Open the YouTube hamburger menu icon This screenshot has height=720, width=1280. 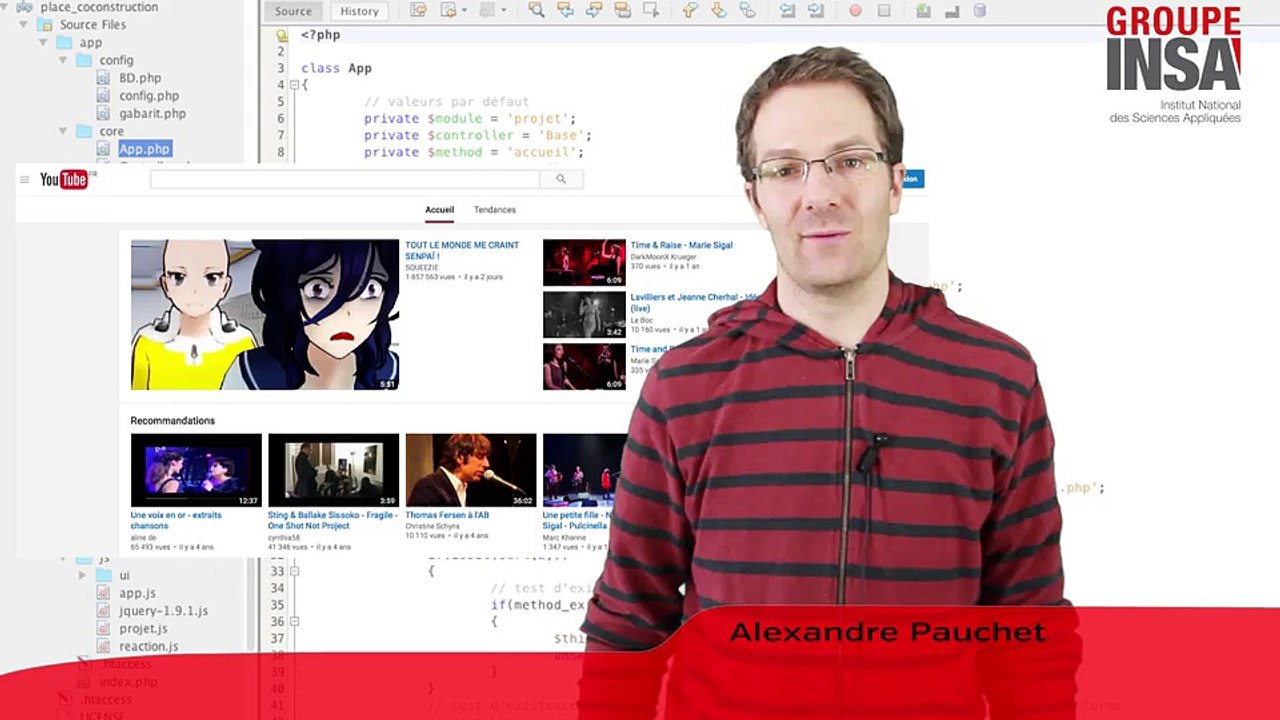click(x=25, y=180)
